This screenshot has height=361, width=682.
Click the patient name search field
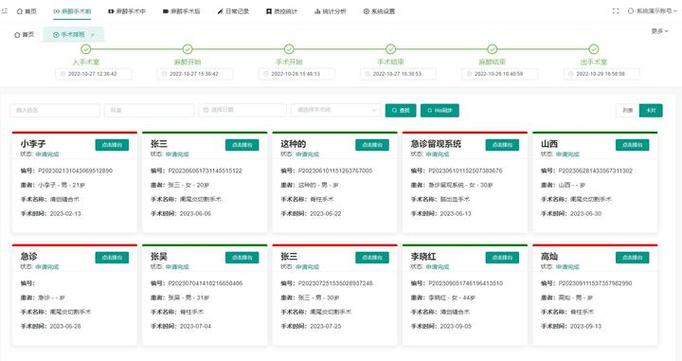click(x=55, y=110)
